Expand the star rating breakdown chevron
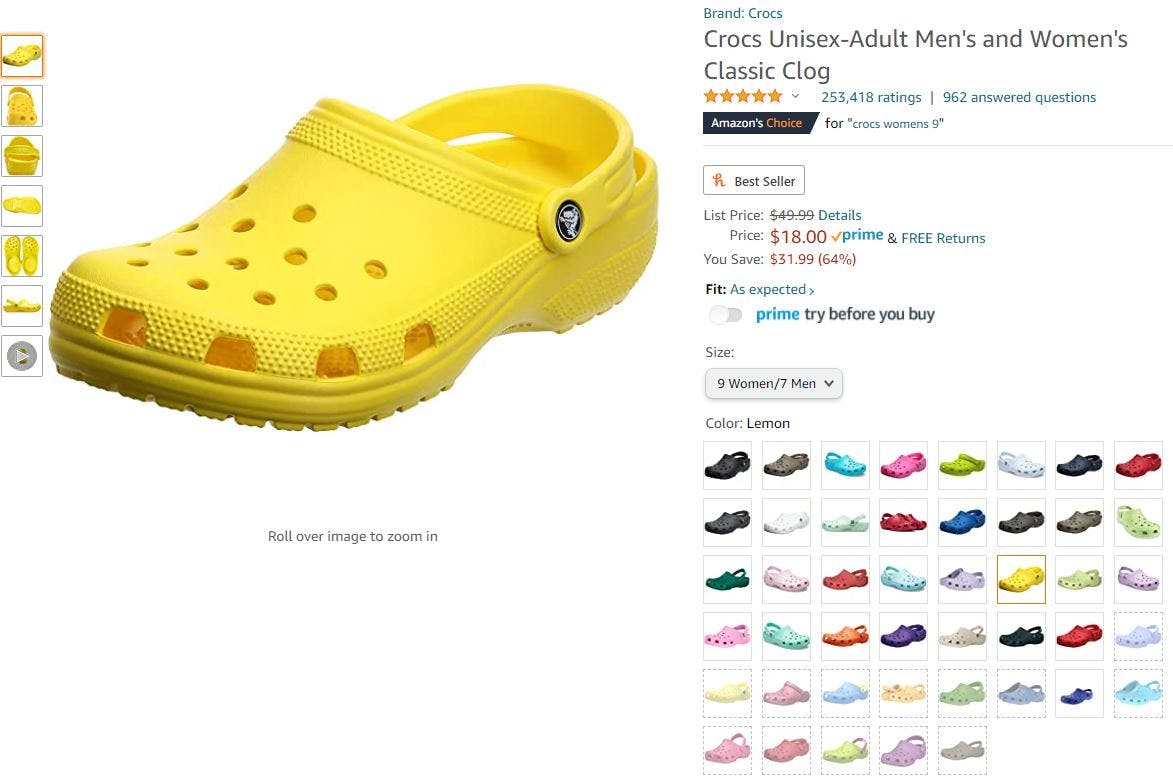Image resolution: width=1173 pixels, height=778 pixels. [x=795, y=96]
